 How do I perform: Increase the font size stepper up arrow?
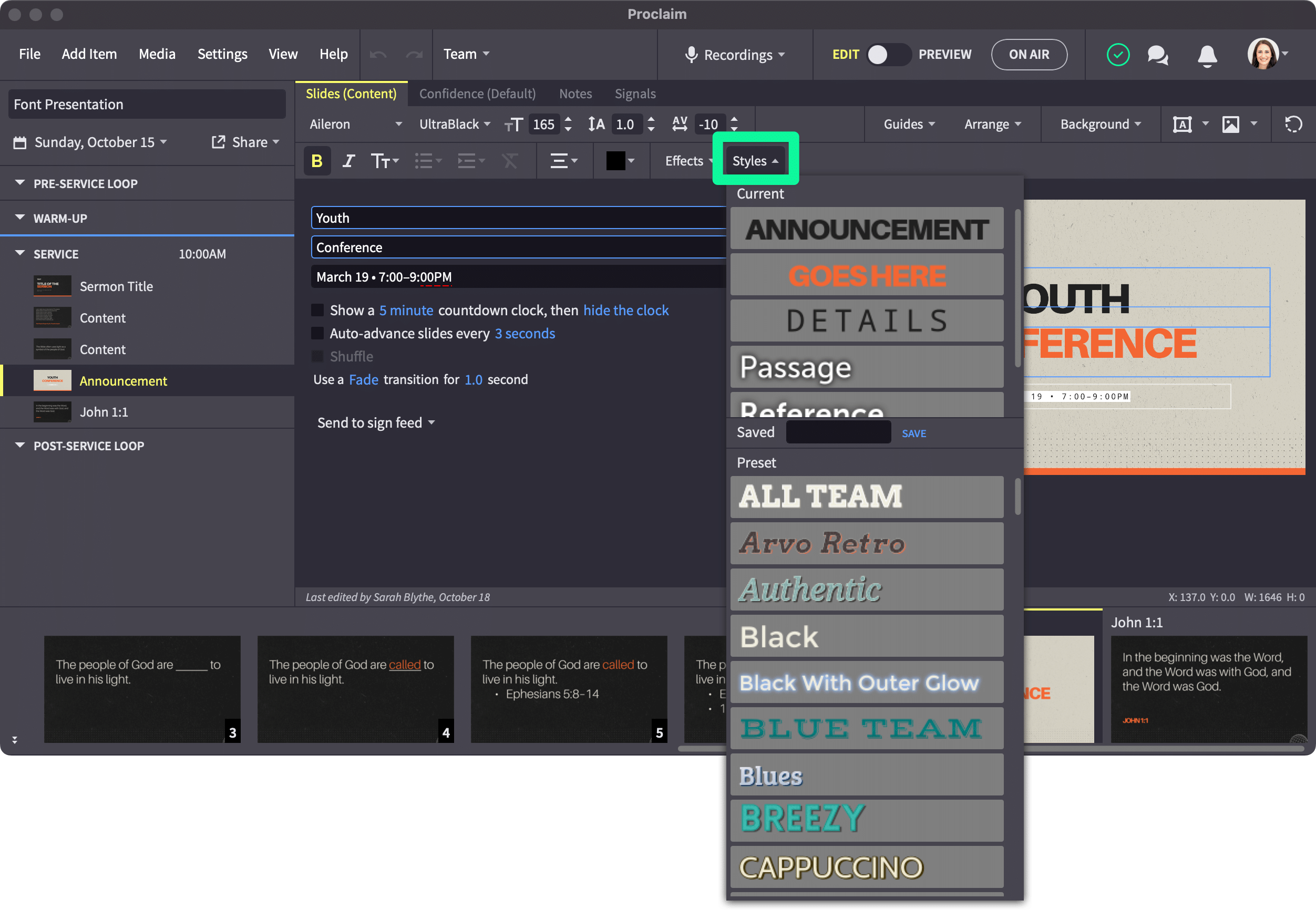click(x=568, y=119)
